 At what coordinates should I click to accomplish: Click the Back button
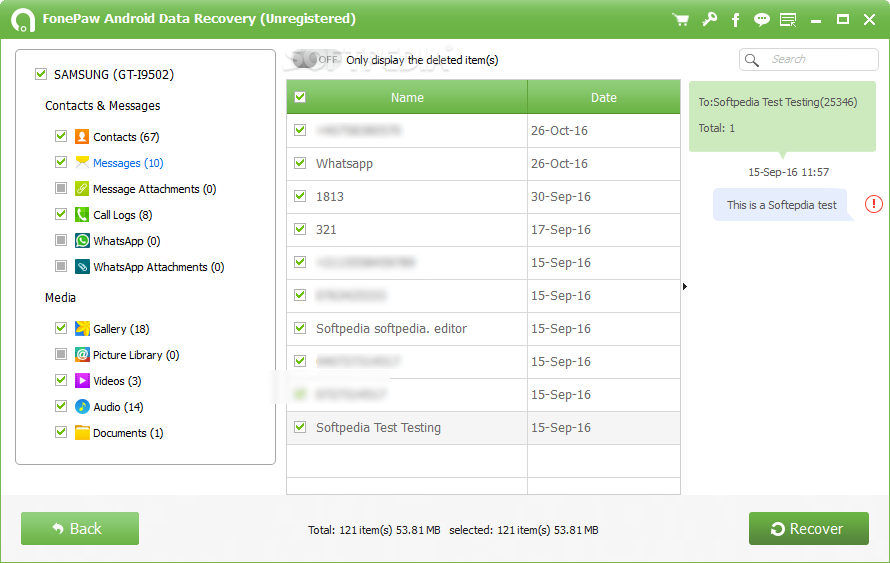click(x=80, y=528)
